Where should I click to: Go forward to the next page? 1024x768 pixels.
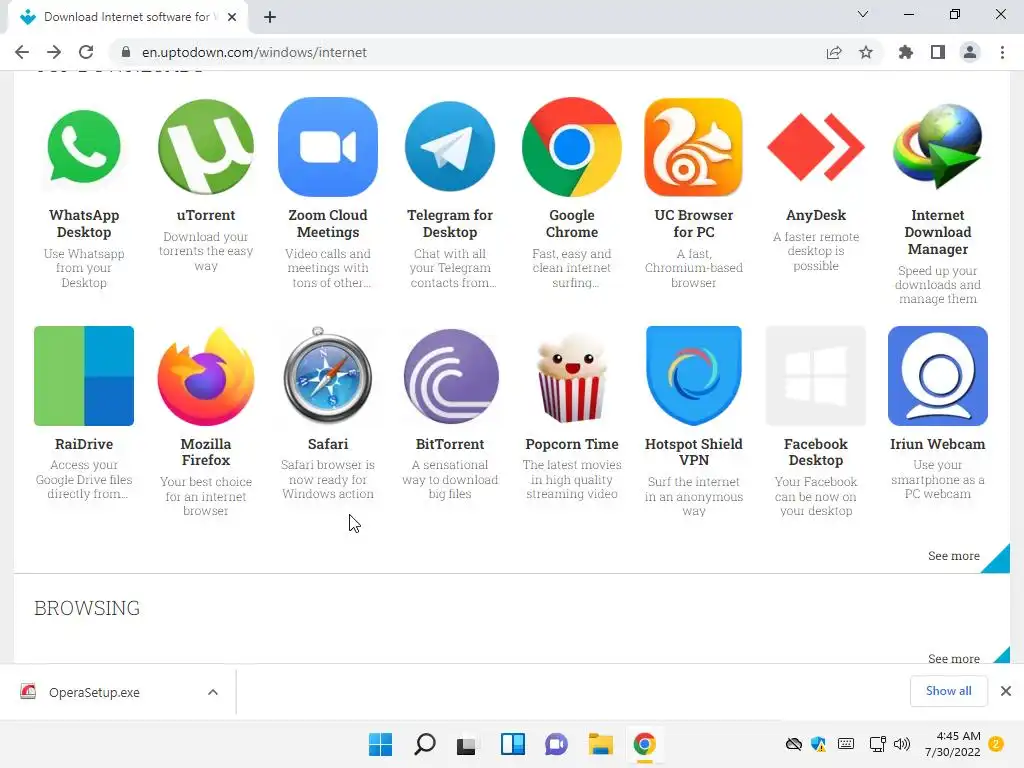point(54,52)
